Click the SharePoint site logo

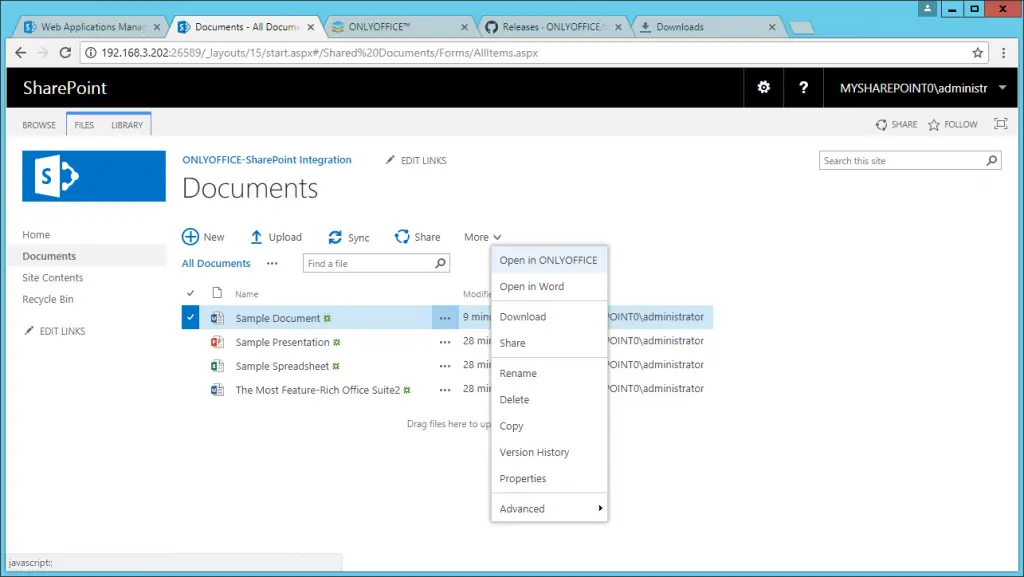click(93, 176)
